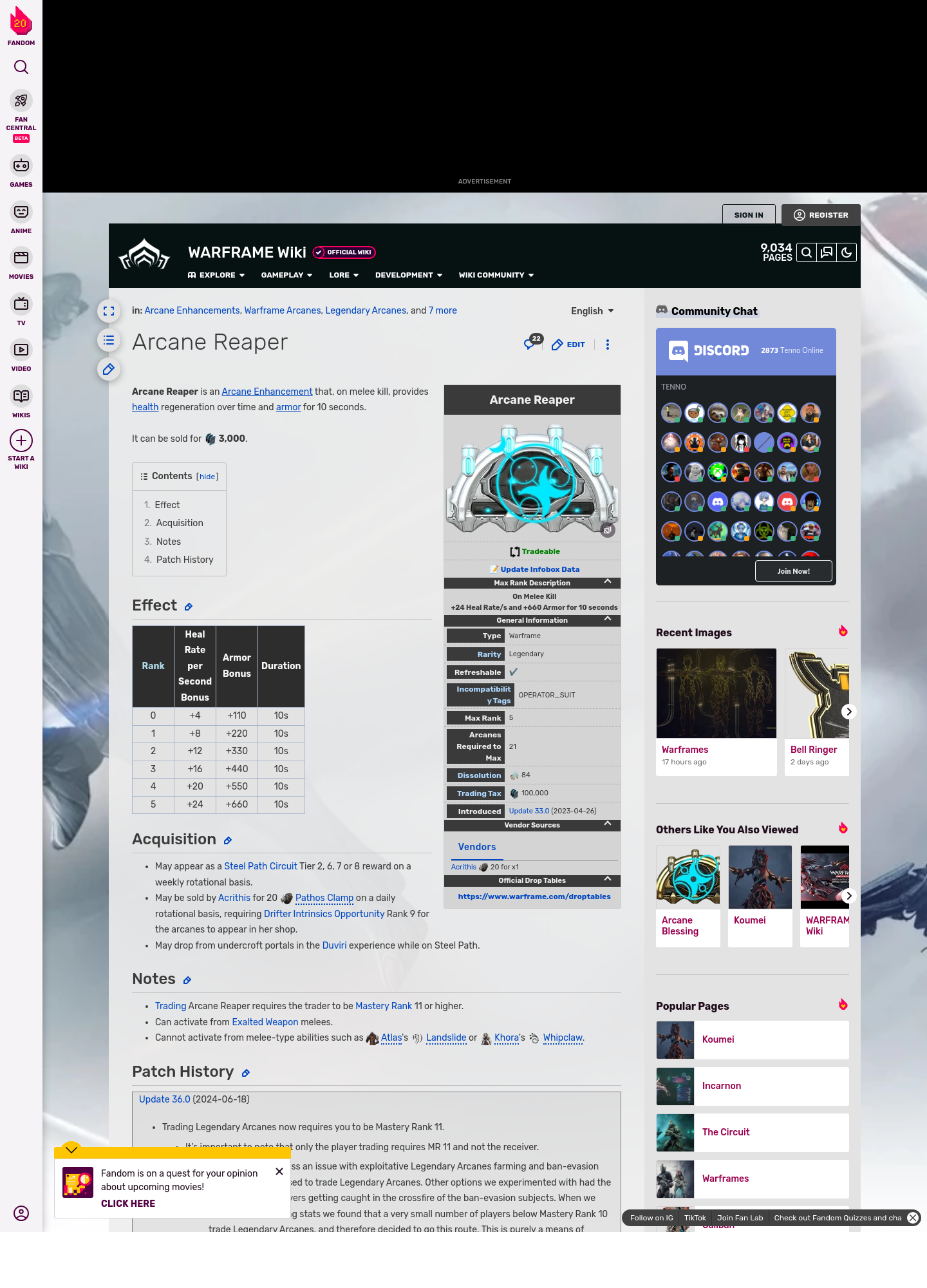Screen dimensions: 927x1288
Task: Collapse the Max Rank Description section
Action: (608, 582)
